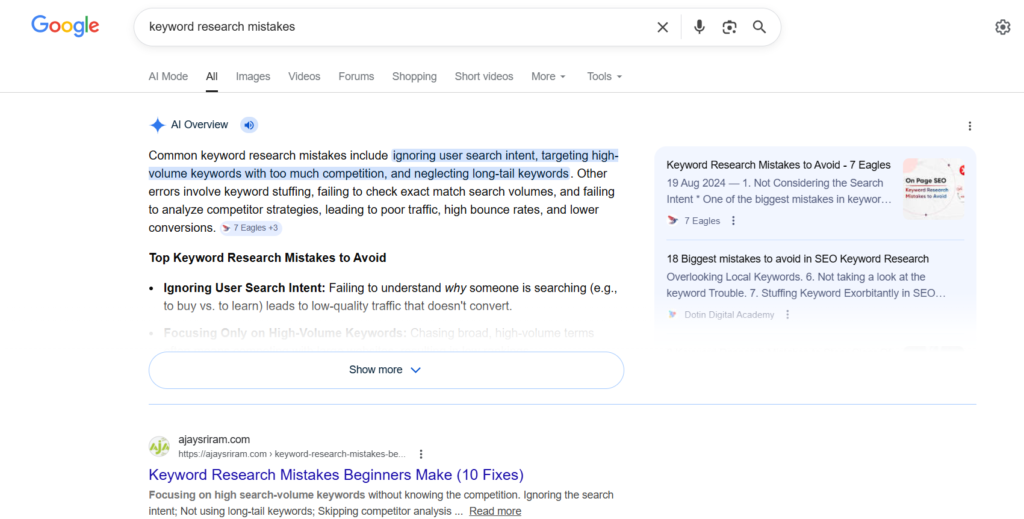1024x519 pixels.
Task: Switch to the Videos tab
Action: 304,76
